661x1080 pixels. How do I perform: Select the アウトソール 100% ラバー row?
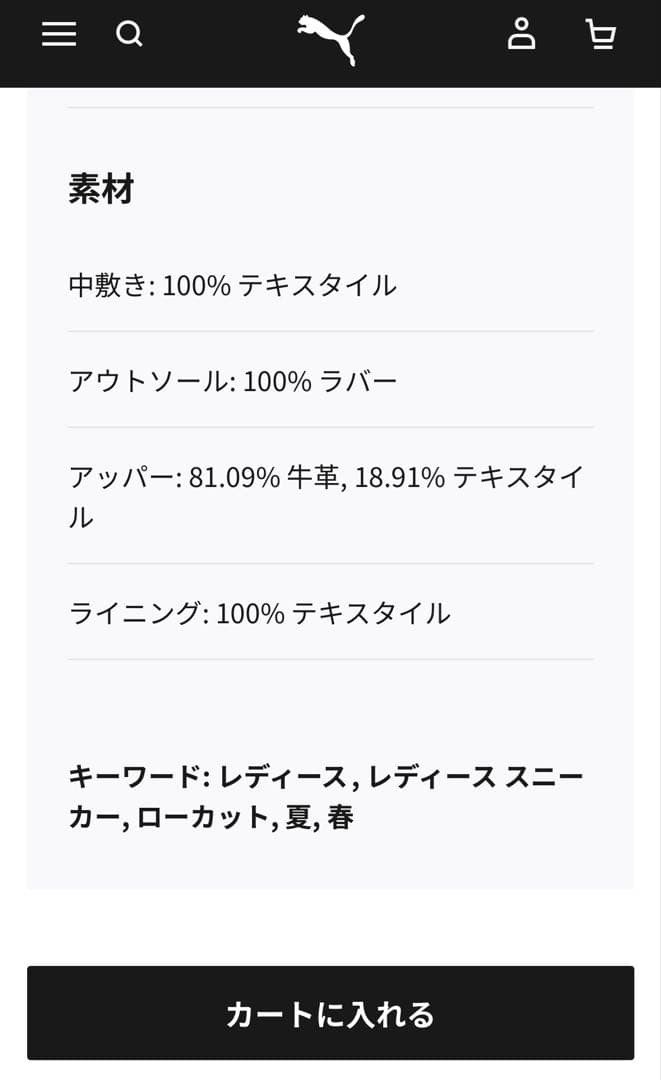click(x=330, y=381)
